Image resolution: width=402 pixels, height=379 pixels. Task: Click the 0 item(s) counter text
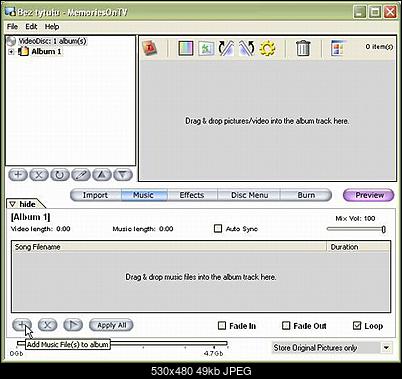(379, 47)
